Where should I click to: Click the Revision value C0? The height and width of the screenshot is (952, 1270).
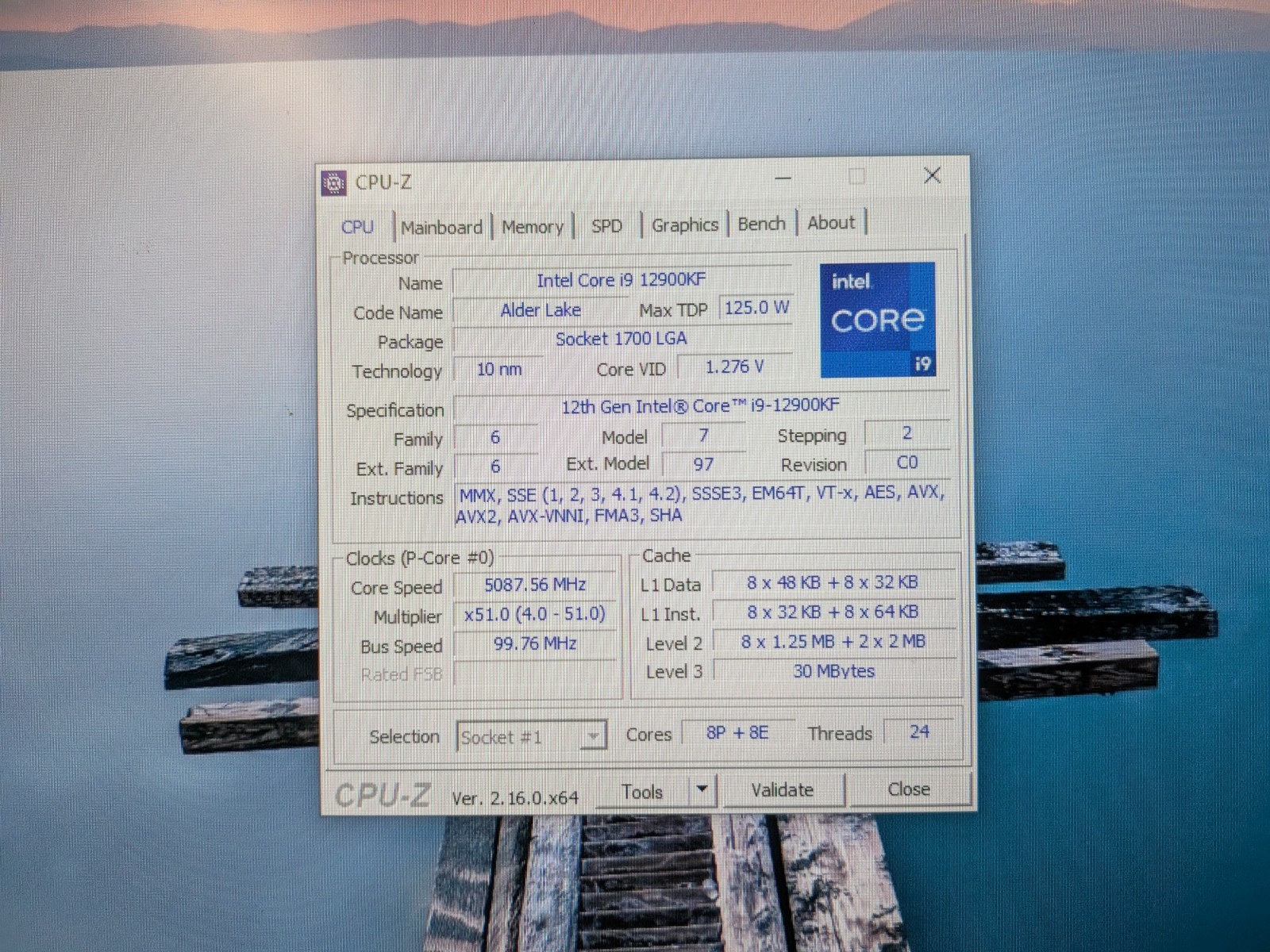[x=906, y=463]
